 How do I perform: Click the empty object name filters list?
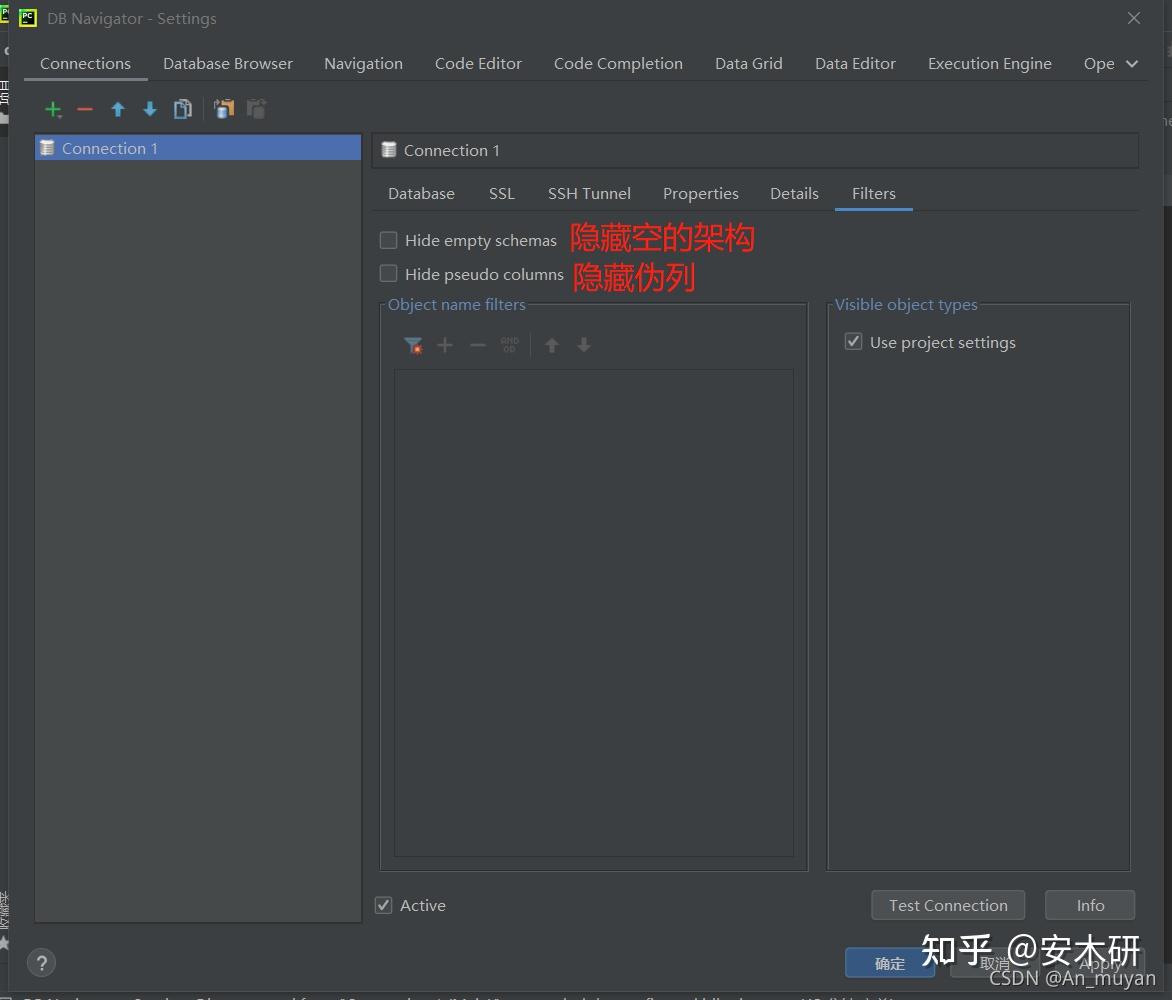(593, 613)
